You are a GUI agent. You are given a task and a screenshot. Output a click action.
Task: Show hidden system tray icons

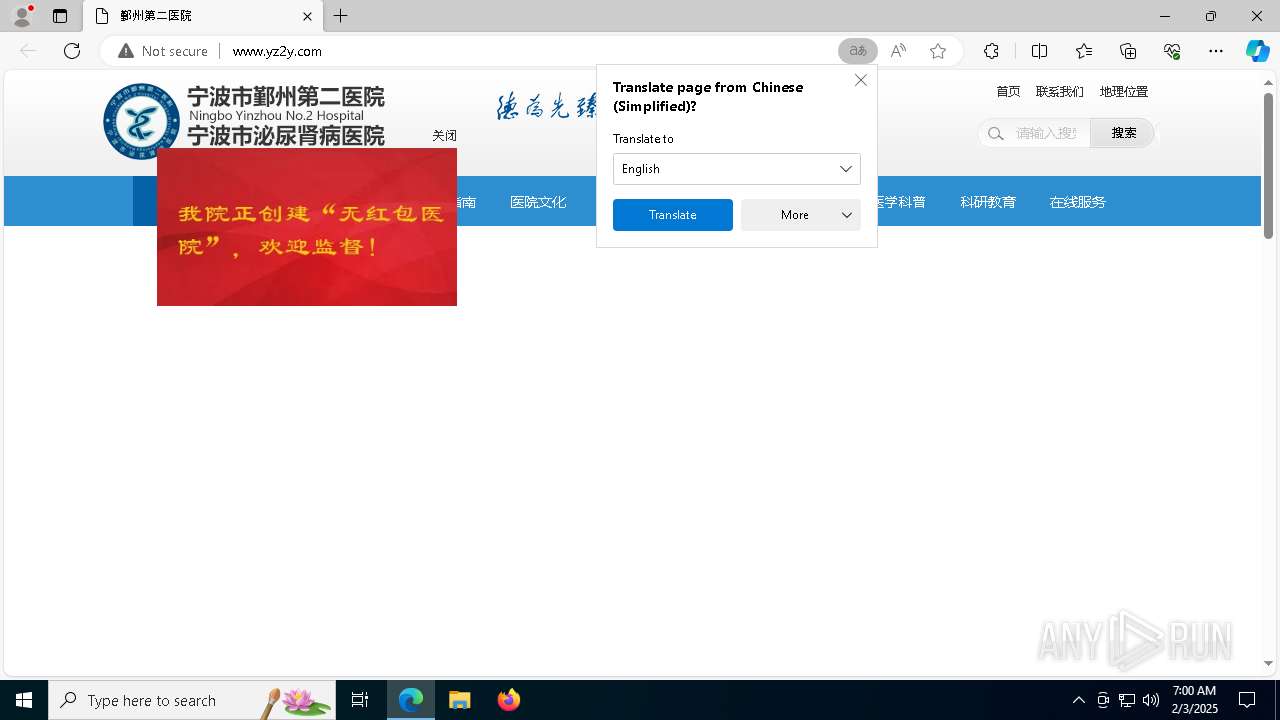tap(1078, 700)
